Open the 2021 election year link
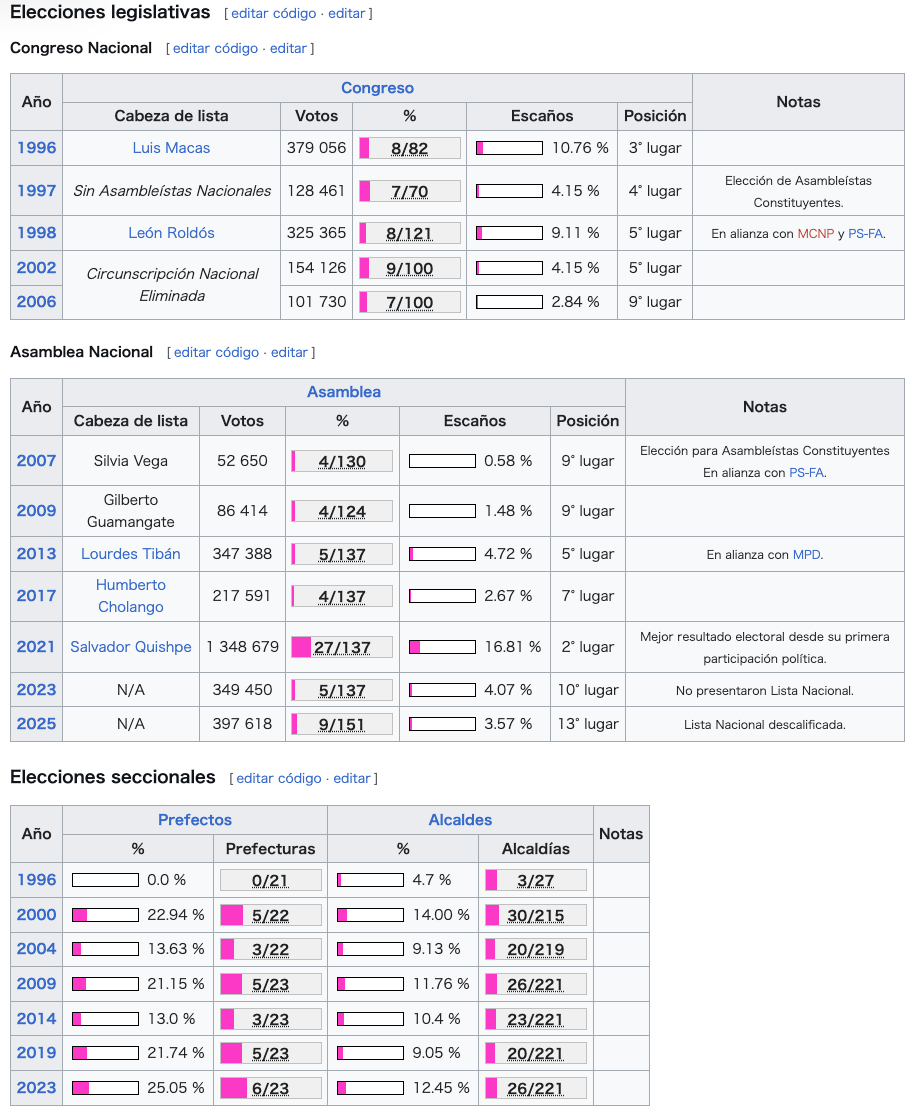The height and width of the screenshot is (1116, 914). 37,647
